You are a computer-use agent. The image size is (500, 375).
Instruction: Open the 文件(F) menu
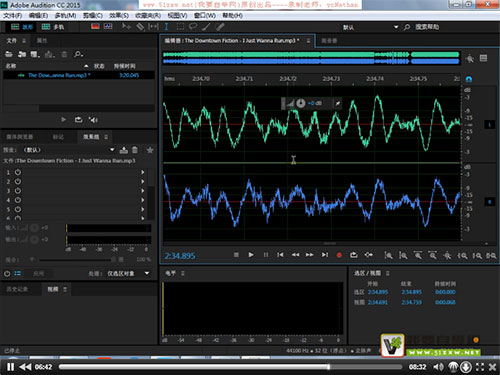(13, 16)
